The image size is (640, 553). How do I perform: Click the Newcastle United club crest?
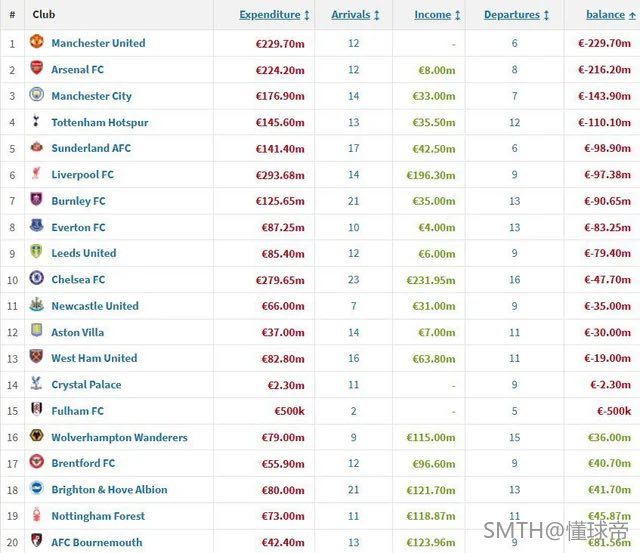[x=36, y=304]
